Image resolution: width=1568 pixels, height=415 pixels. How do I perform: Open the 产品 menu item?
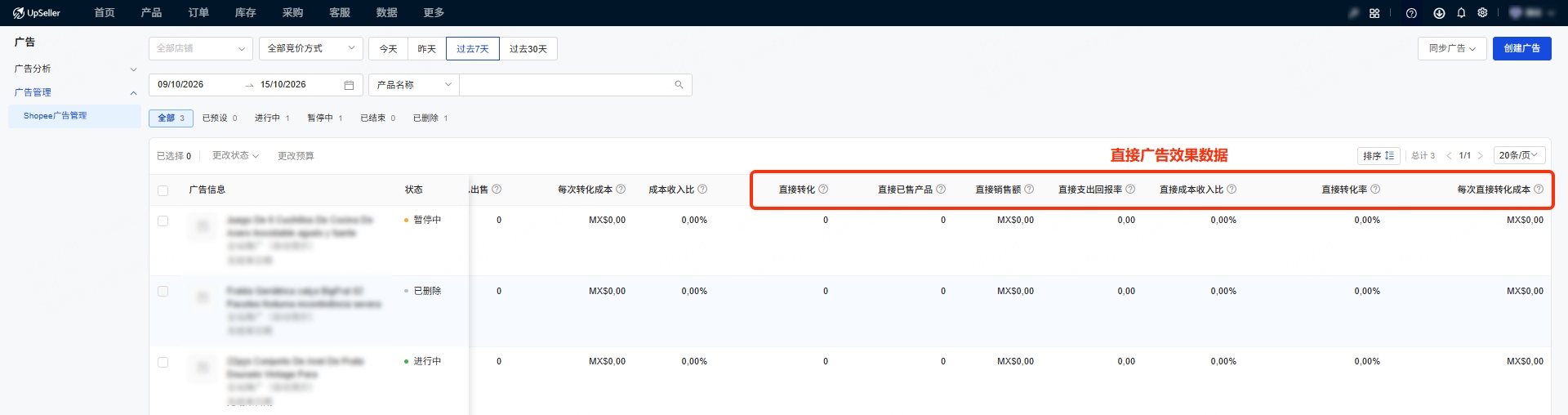coord(151,13)
